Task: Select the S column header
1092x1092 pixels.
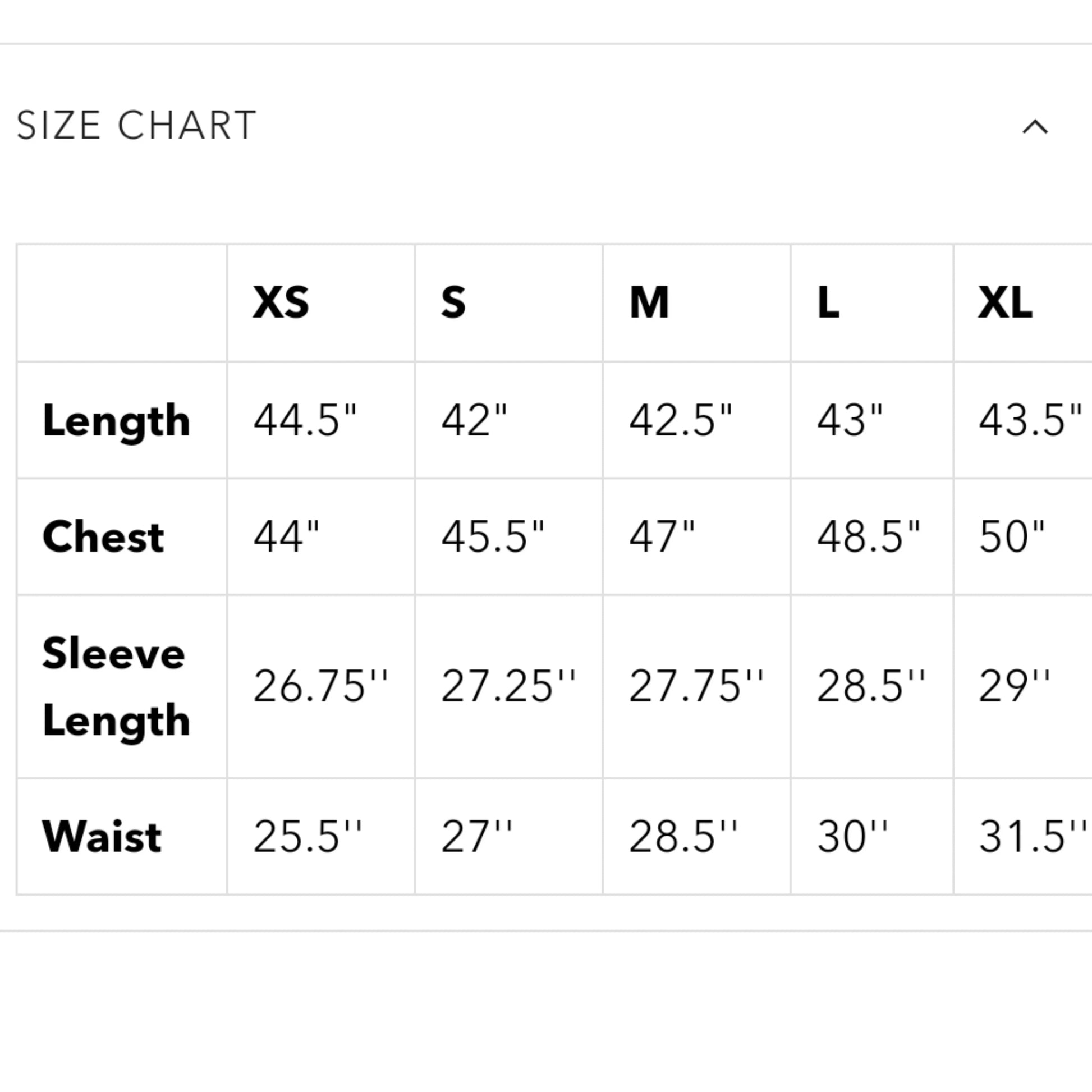Action: click(x=453, y=302)
